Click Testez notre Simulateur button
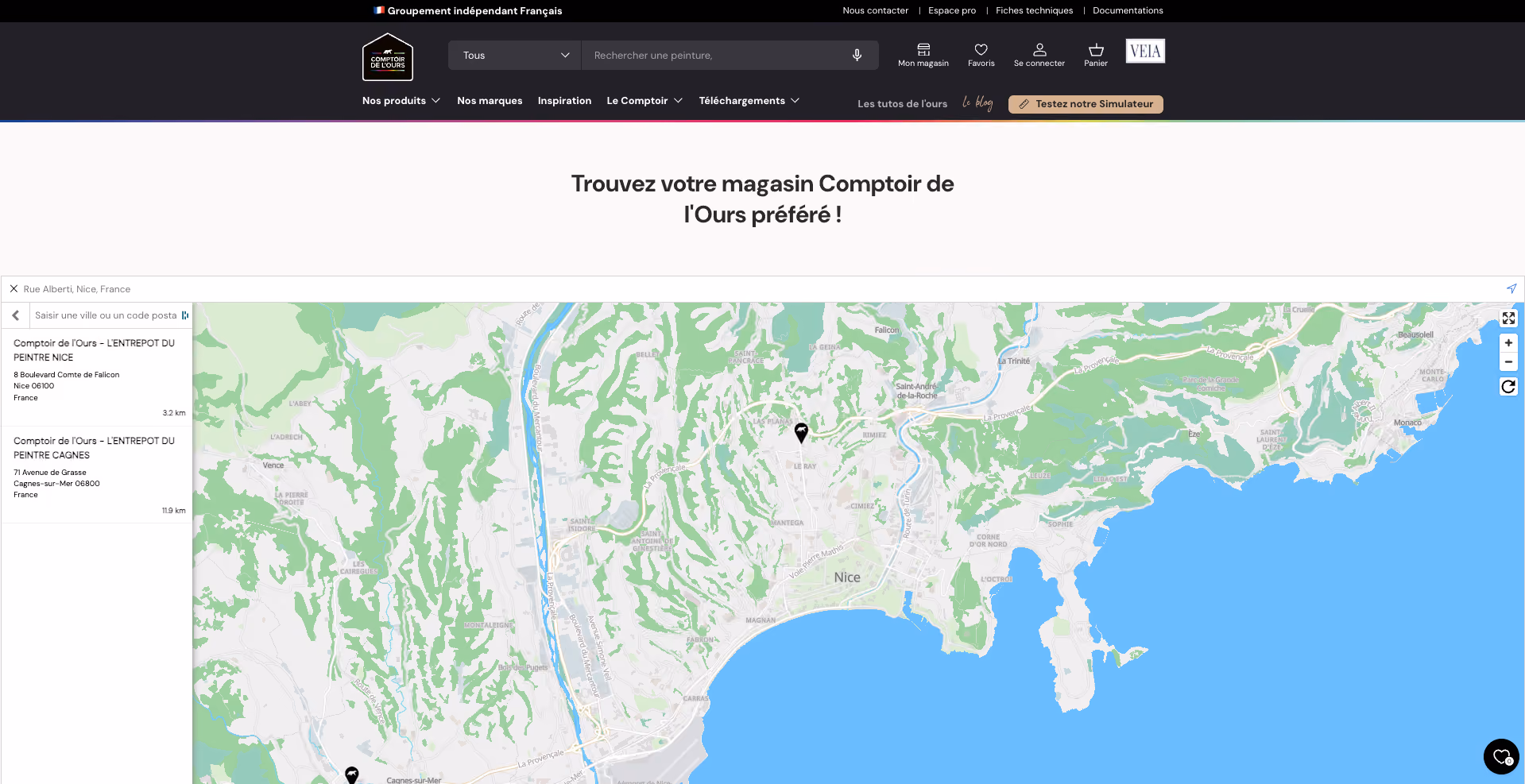 click(1086, 104)
